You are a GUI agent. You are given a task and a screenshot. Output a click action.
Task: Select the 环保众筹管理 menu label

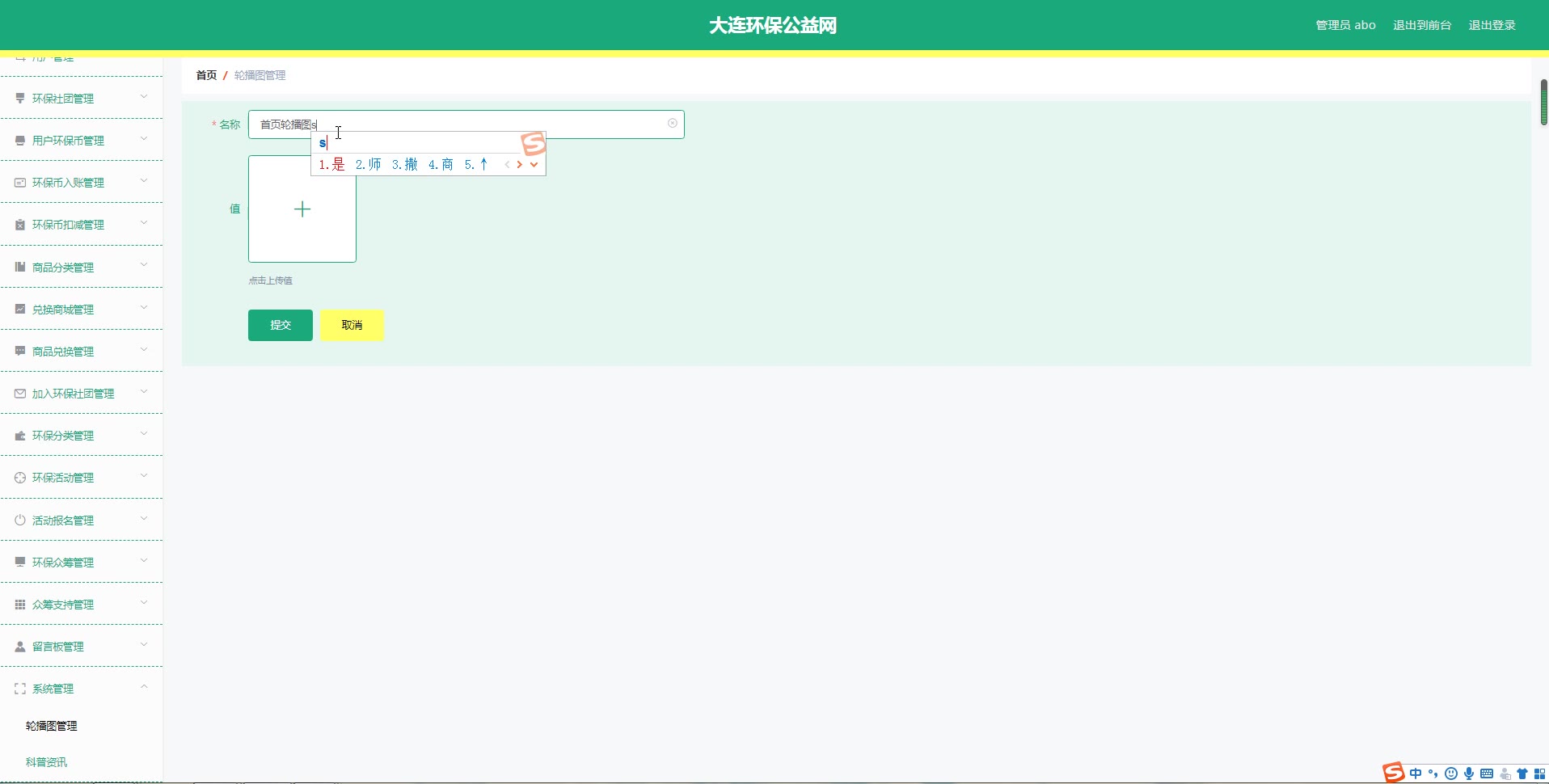point(63,563)
